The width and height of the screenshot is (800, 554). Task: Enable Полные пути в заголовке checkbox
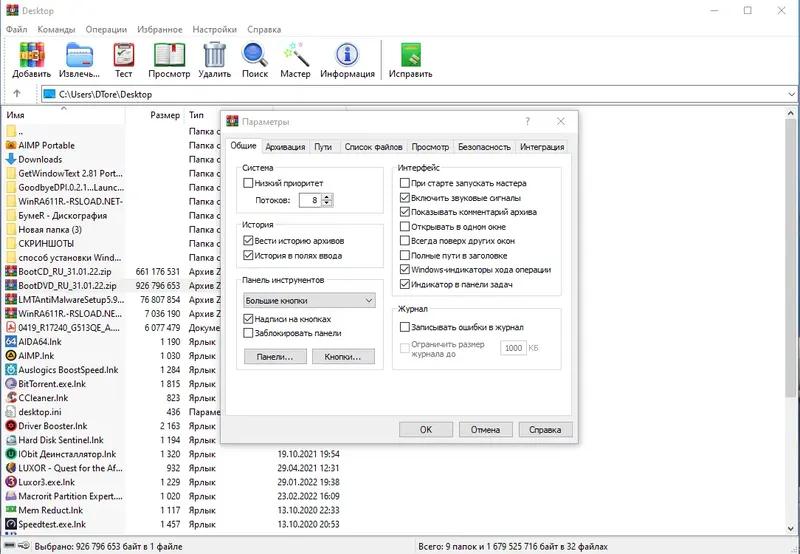pyautogui.click(x=405, y=255)
